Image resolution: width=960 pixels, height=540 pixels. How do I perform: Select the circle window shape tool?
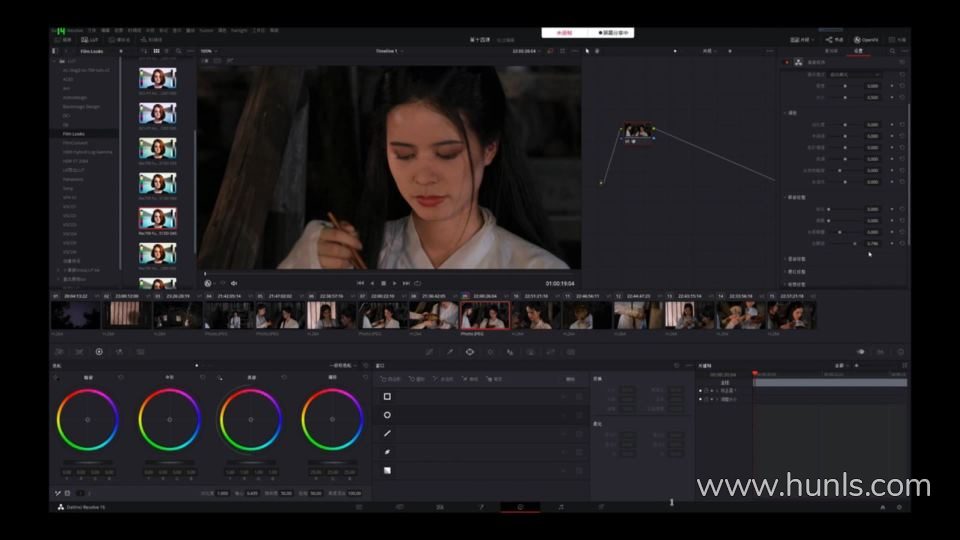click(387, 415)
